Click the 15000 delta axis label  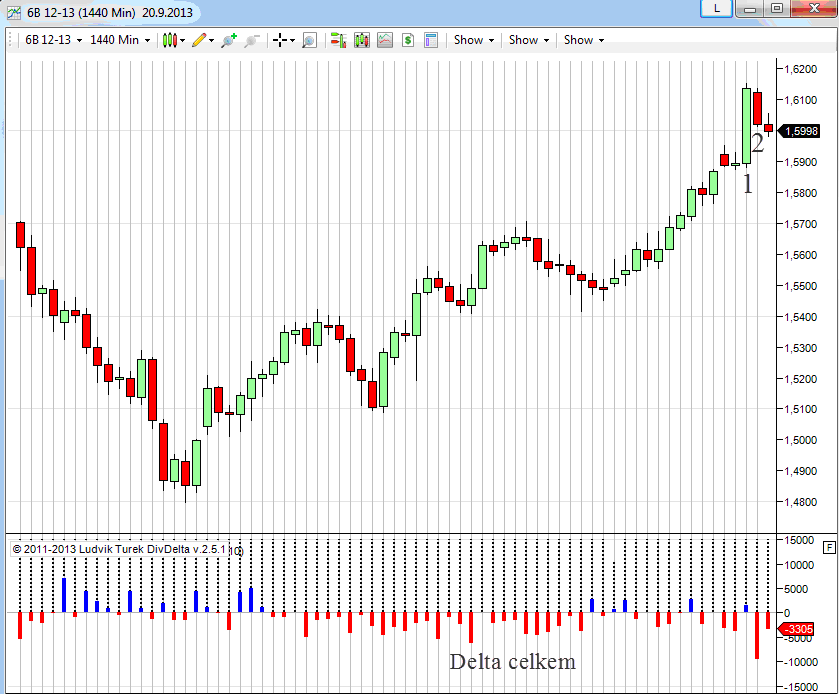pyautogui.click(x=799, y=540)
